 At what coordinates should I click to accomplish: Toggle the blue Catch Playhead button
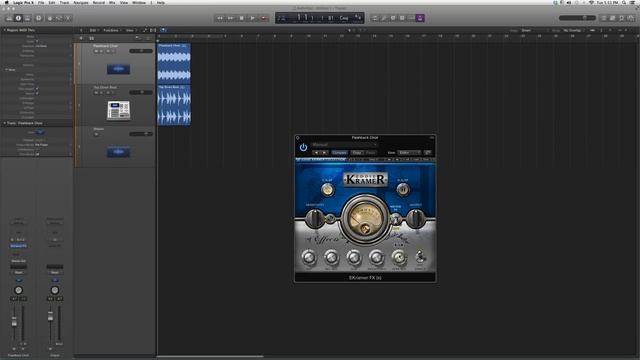point(163,30)
